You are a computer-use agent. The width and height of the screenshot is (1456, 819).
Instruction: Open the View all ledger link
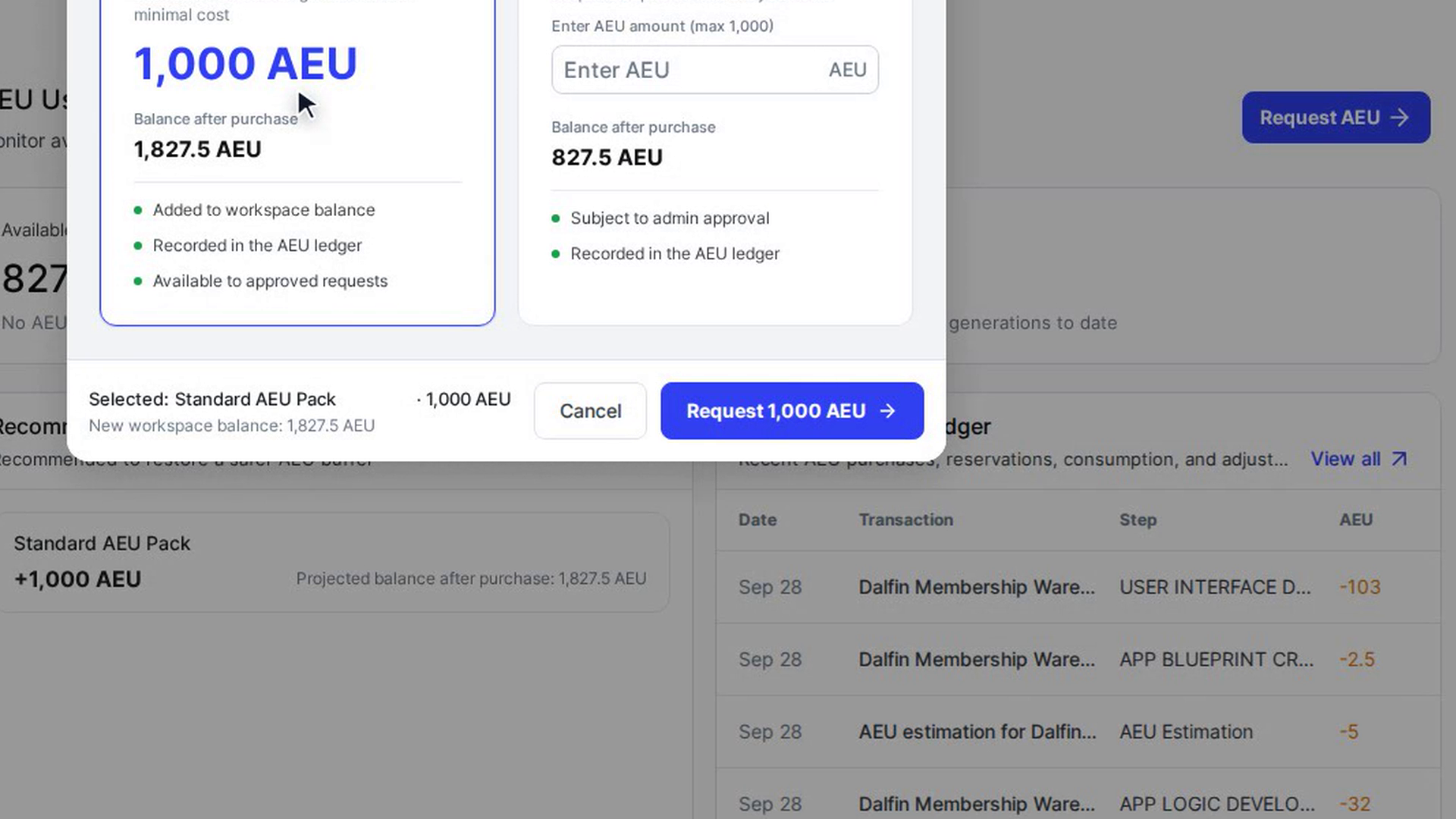[1358, 459]
